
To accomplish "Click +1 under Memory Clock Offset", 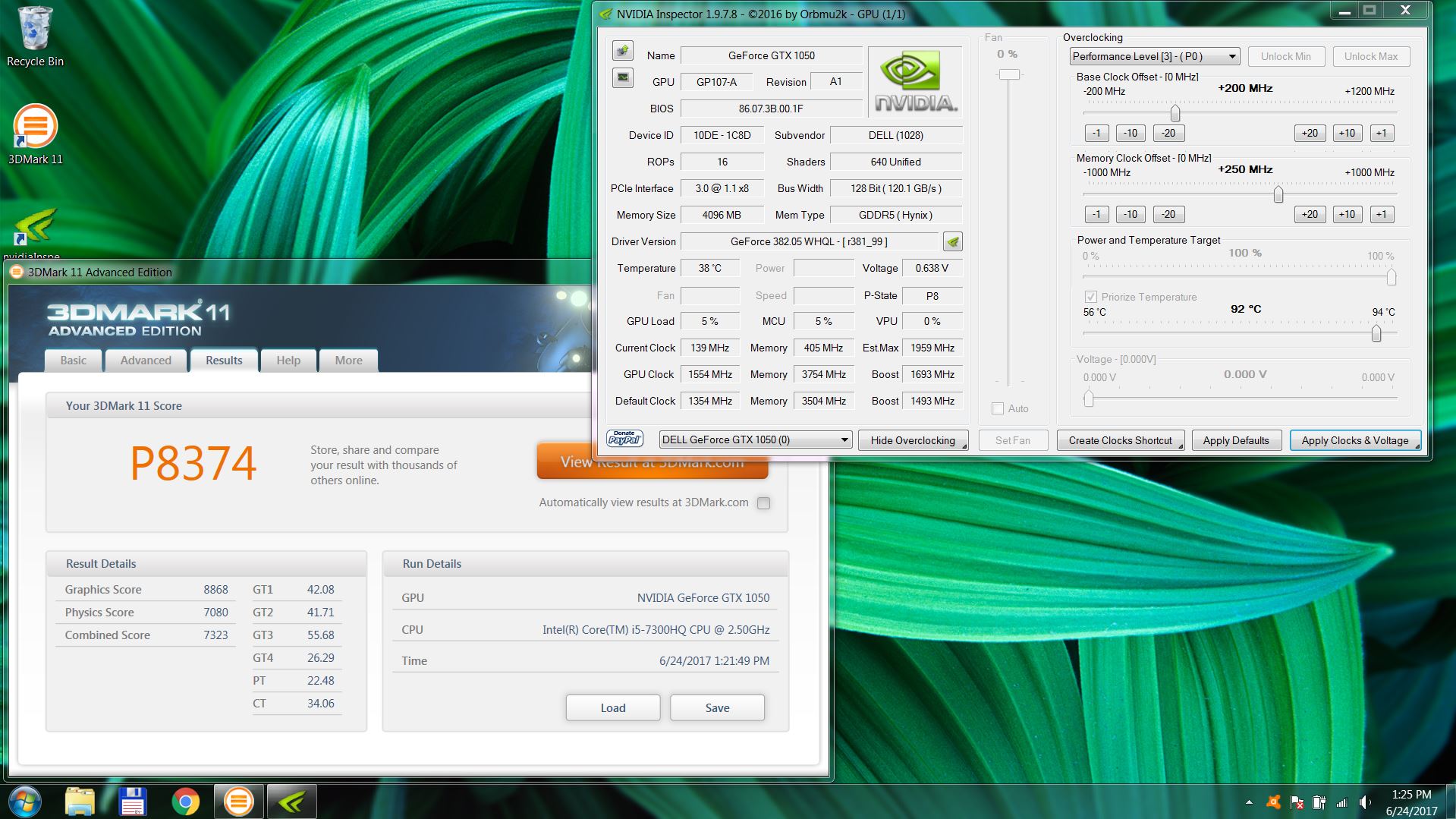I will (1382, 214).
